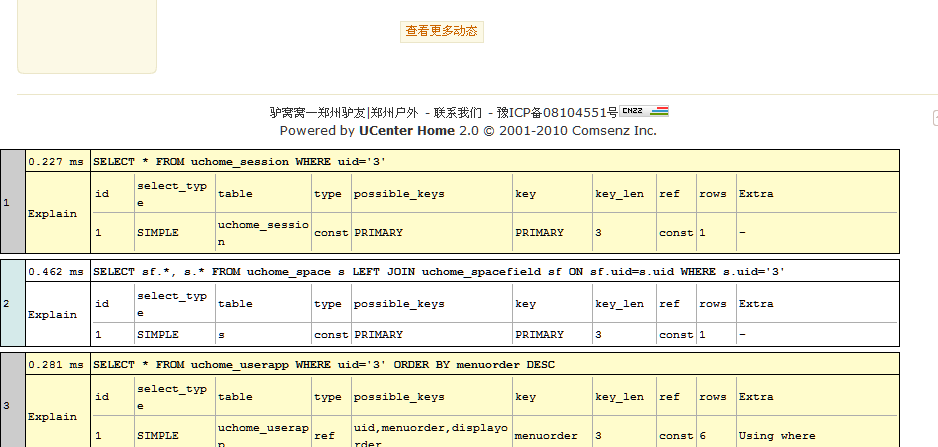Image resolution: width=938 pixels, height=447 pixels.
Task: Click const type value in query 1
Action: tap(331, 233)
